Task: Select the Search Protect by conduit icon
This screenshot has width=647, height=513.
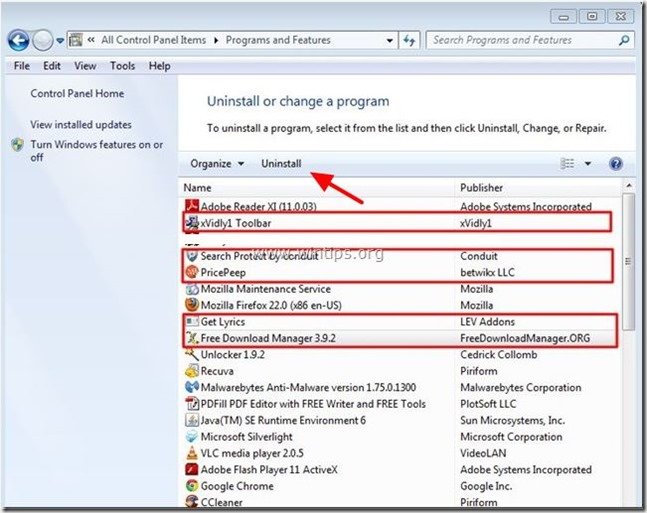Action: 192,256
